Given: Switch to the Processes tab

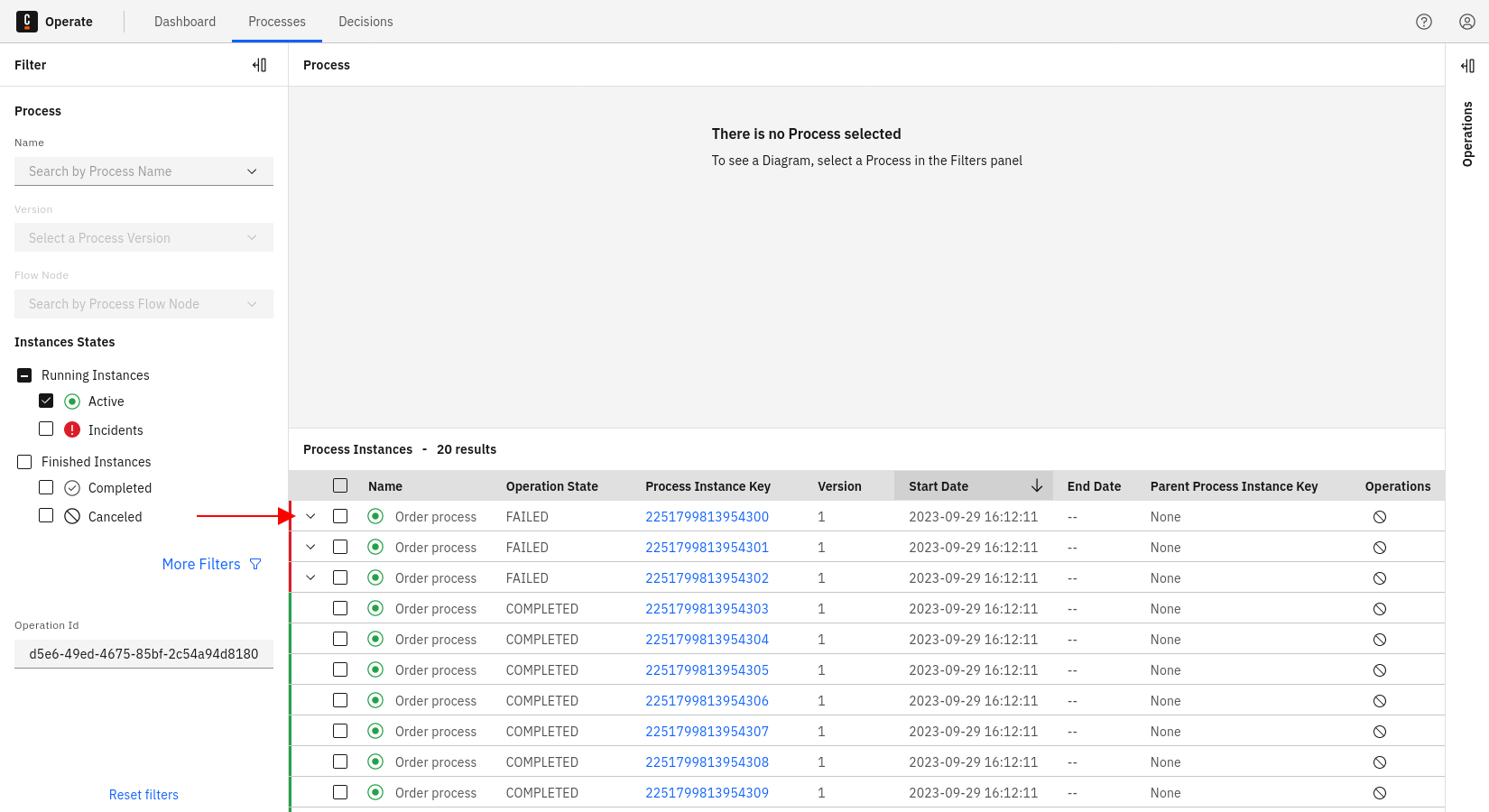Looking at the screenshot, I should point(277,22).
